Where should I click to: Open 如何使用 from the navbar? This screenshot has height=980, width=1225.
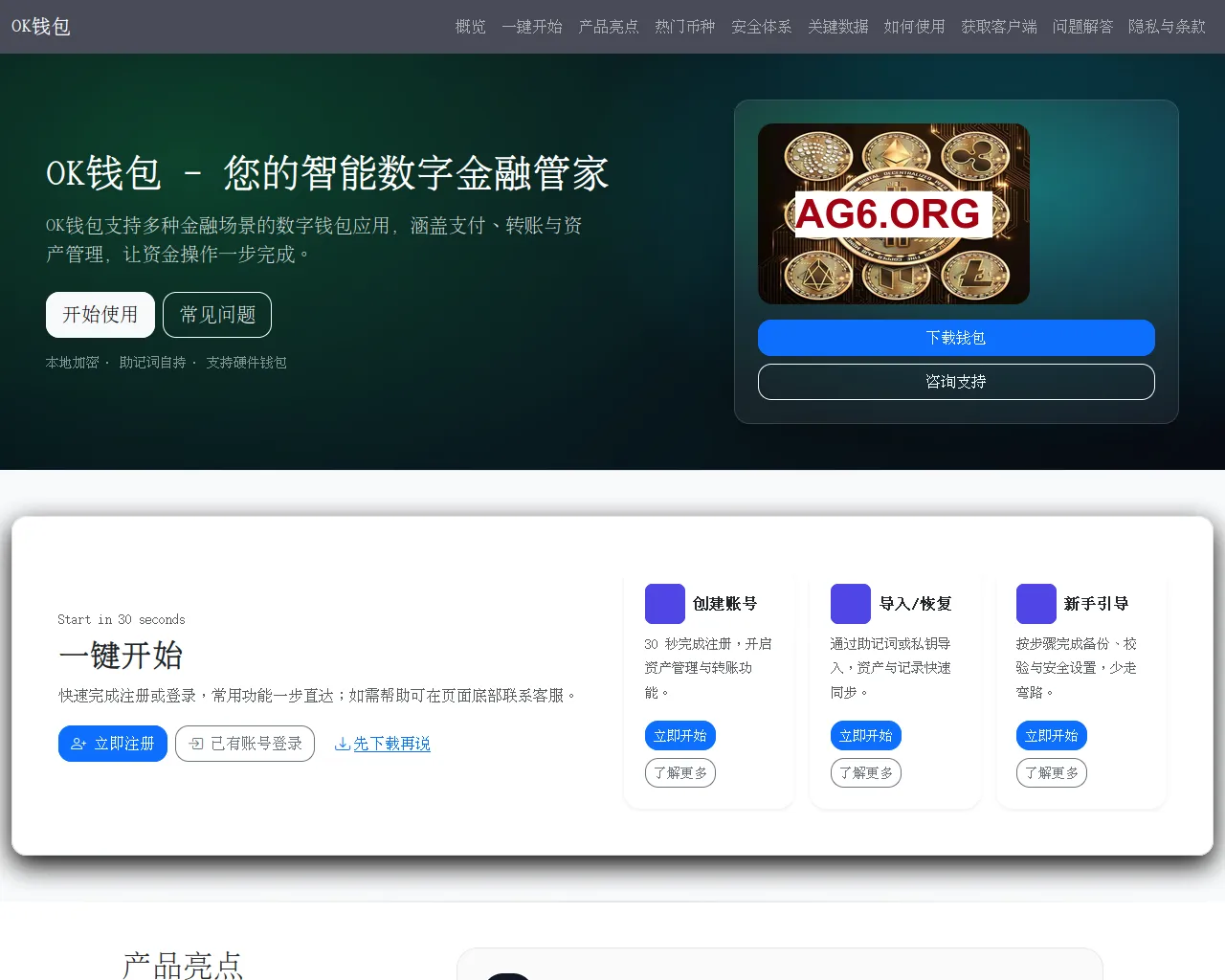pos(915,27)
